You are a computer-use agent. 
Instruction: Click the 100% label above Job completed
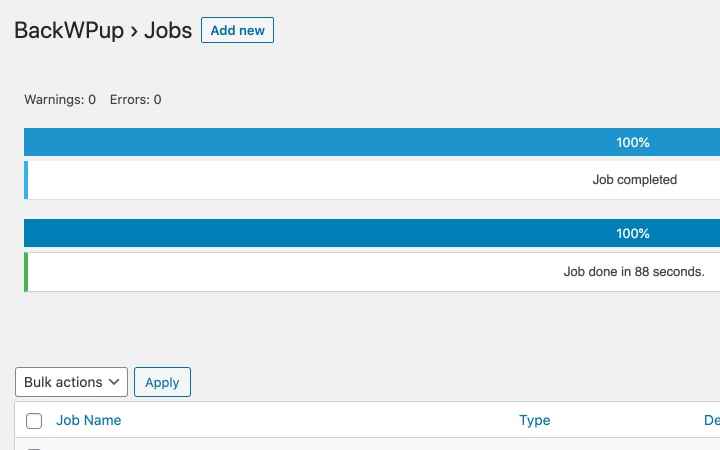point(633,142)
